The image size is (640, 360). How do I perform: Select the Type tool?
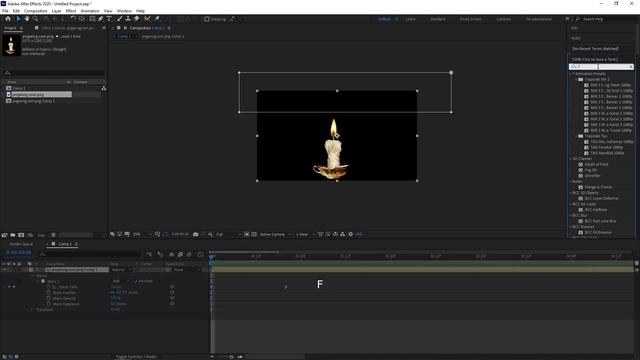tap(109, 19)
